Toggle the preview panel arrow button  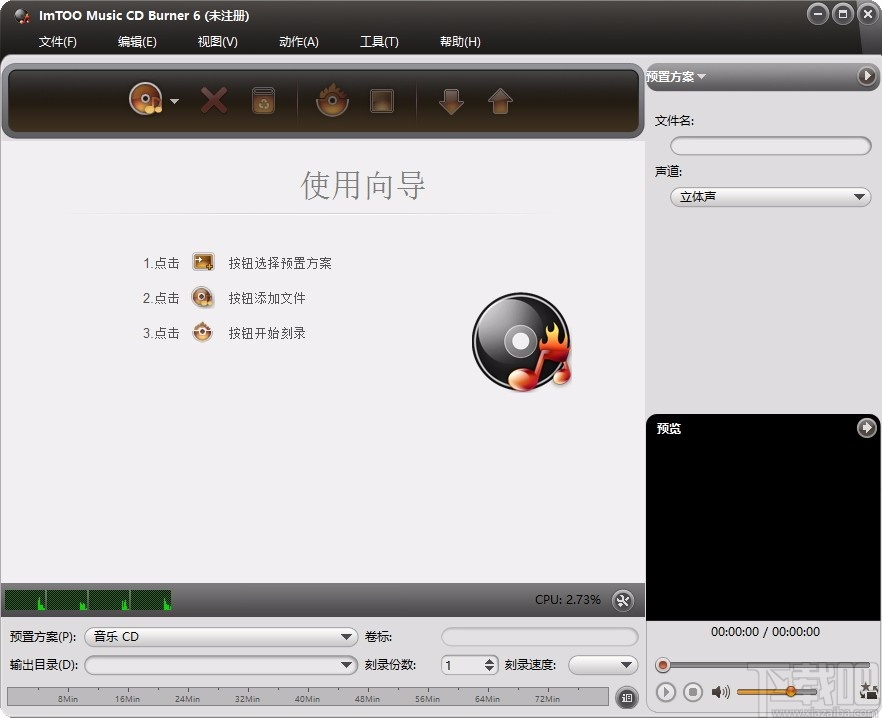866,428
